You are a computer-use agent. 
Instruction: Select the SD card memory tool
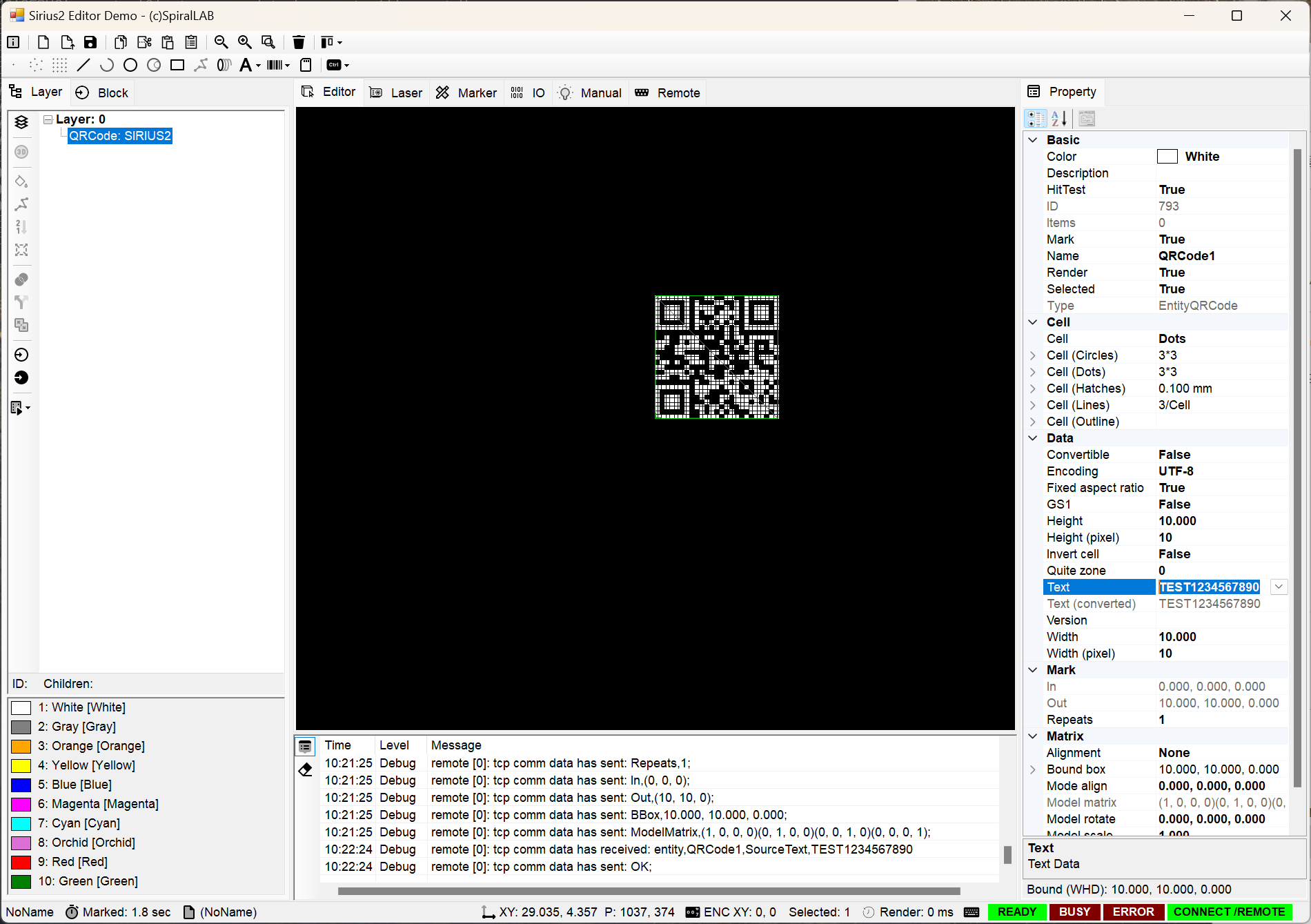[x=306, y=65]
